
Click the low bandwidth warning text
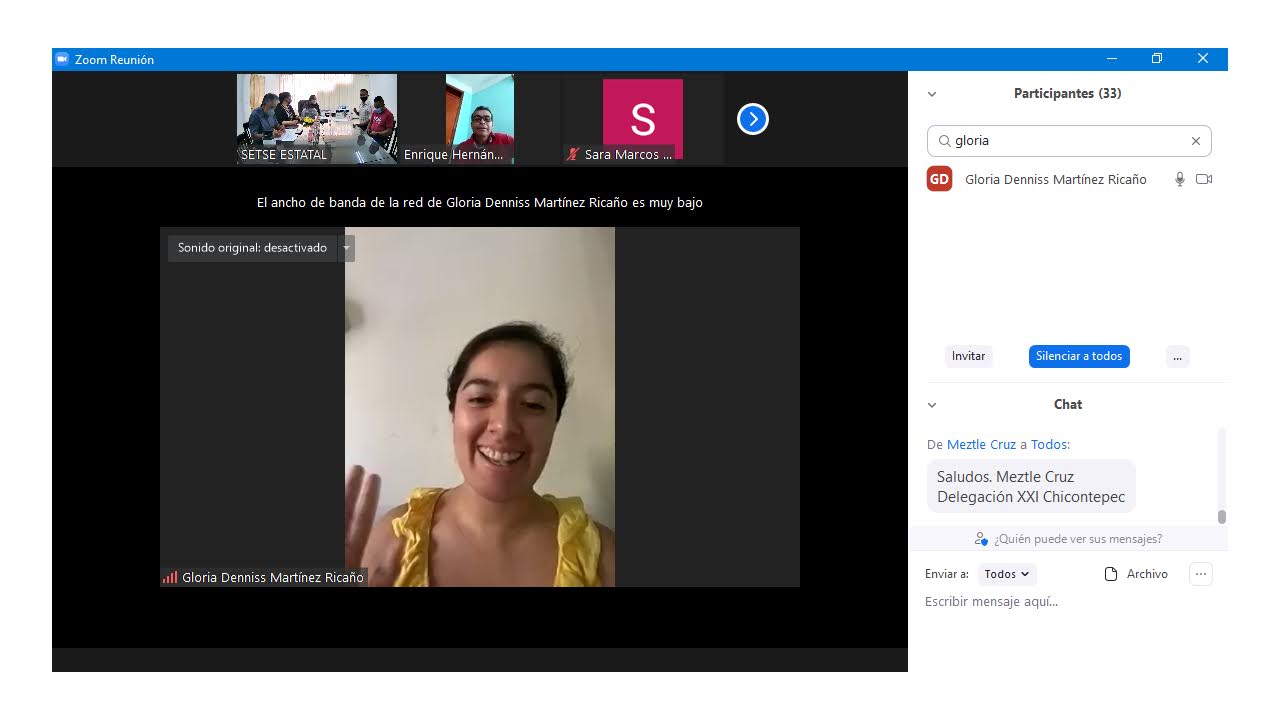coord(480,203)
